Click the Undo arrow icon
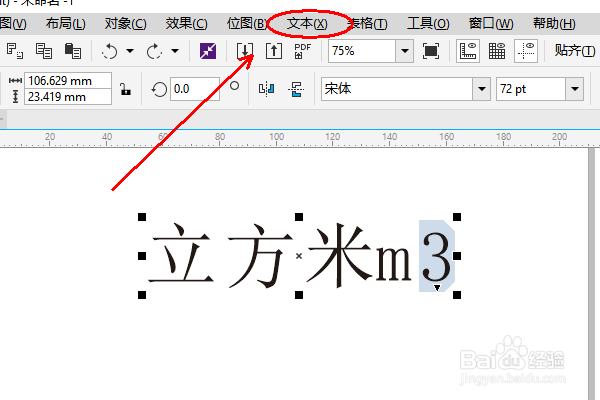This screenshot has width=600, height=400. tap(109, 51)
